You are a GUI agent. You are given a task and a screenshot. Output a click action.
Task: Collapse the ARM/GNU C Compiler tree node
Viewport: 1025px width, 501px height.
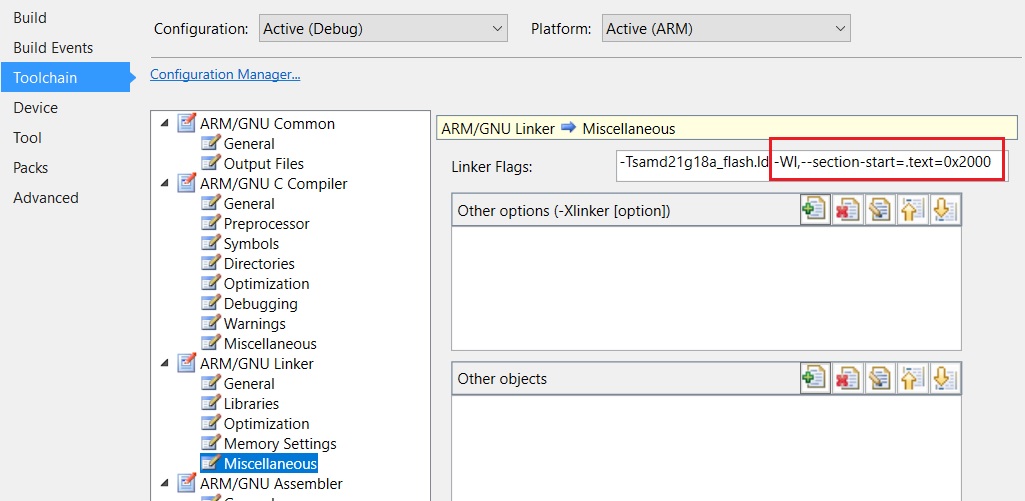coord(163,182)
